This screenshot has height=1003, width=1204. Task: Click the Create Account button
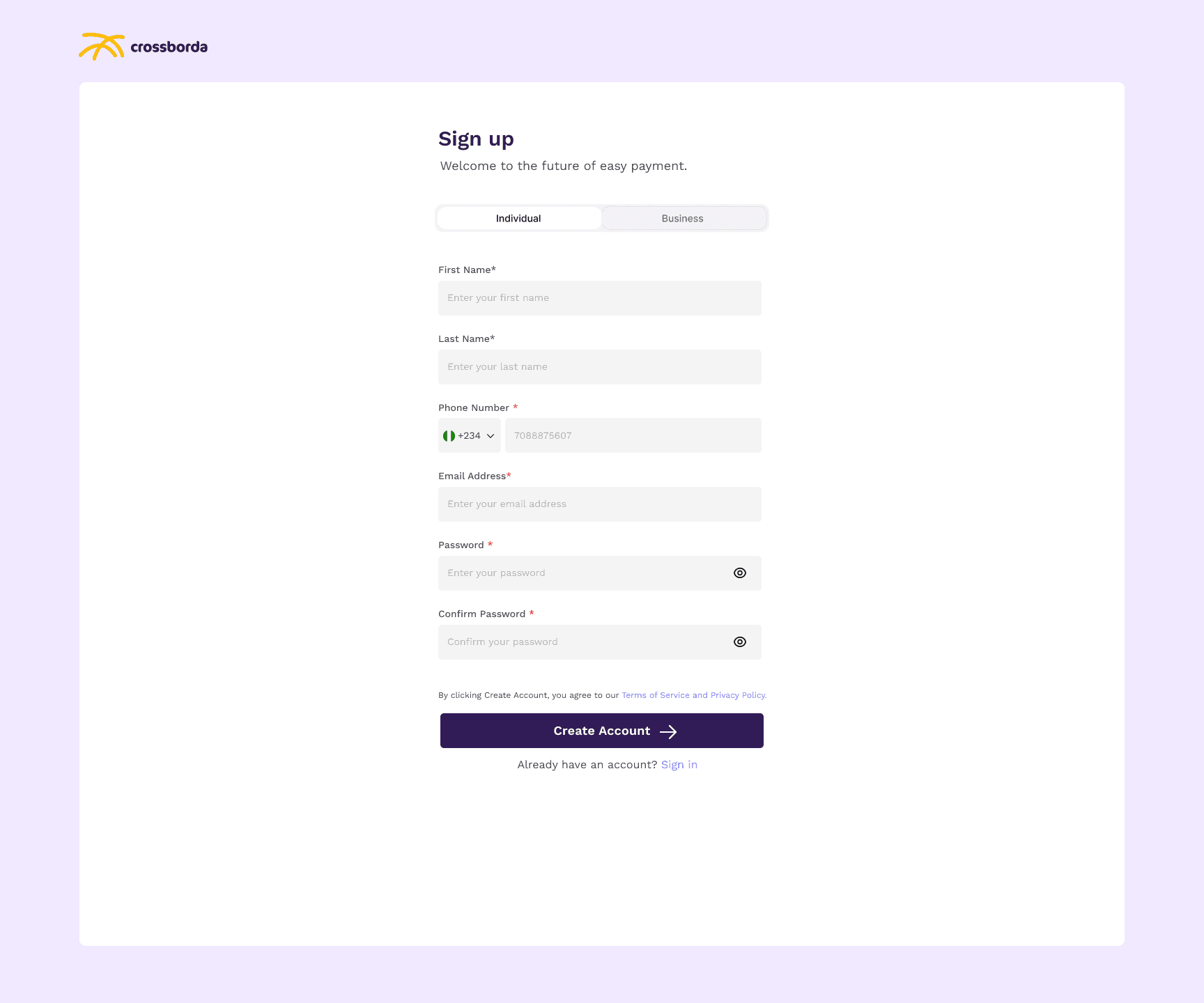coord(602,731)
